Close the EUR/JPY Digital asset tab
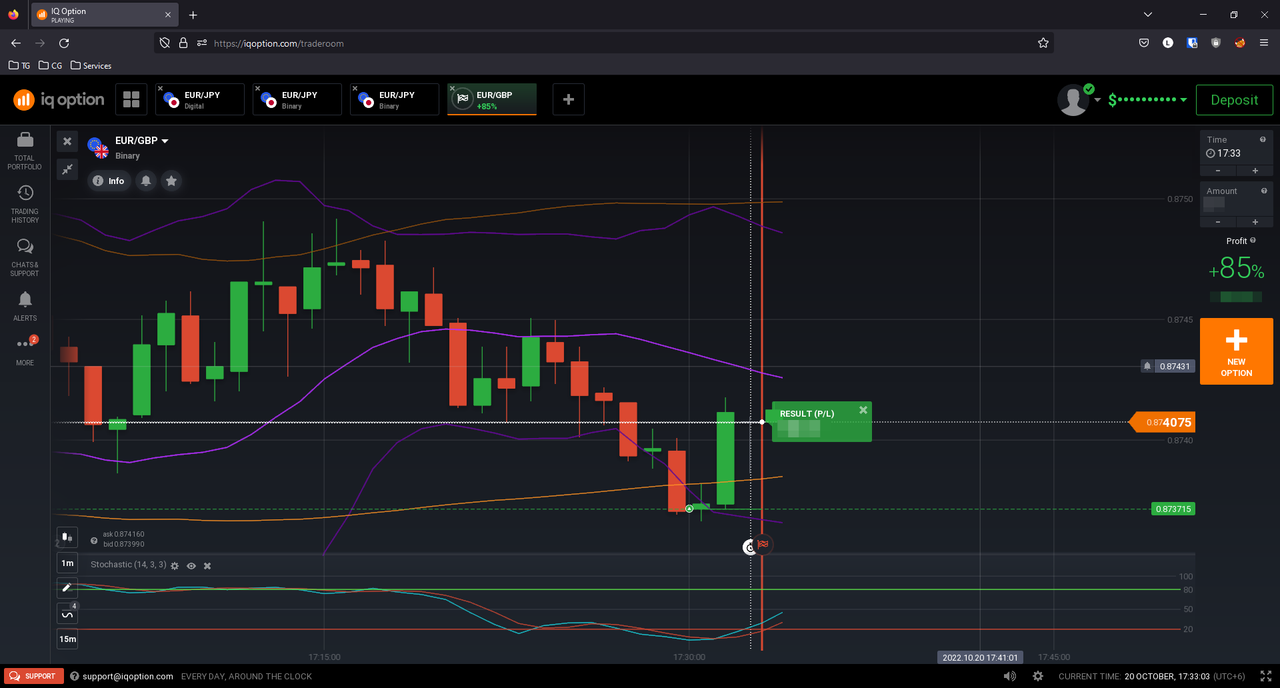Image resolution: width=1280 pixels, height=688 pixels. click(160, 89)
